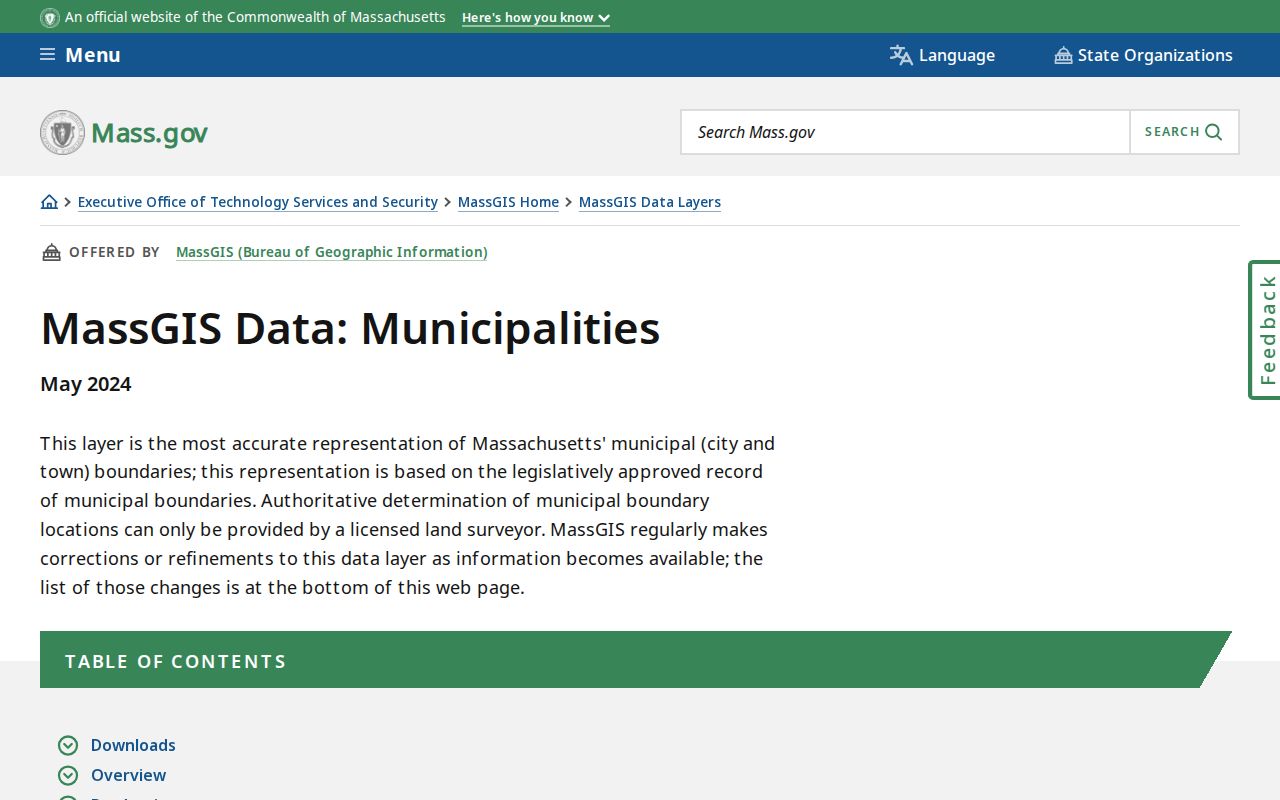Click the hamburger Menu icon
Image resolution: width=1280 pixels, height=800 pixels.
coord(47,54)
